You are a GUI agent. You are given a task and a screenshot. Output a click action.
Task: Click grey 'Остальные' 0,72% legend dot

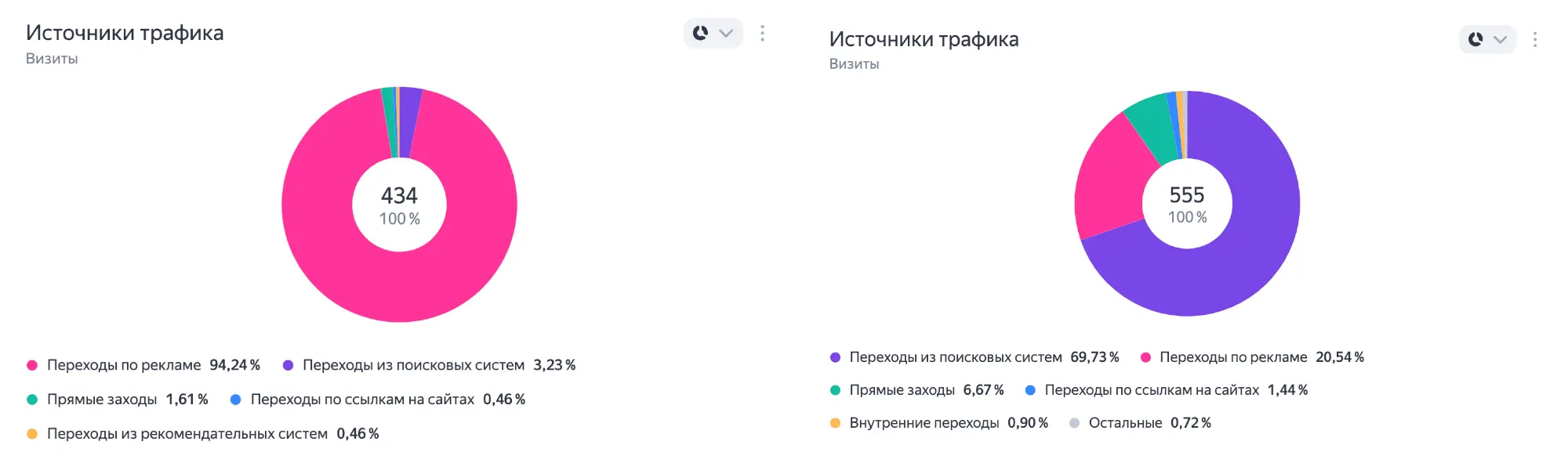1074,423
